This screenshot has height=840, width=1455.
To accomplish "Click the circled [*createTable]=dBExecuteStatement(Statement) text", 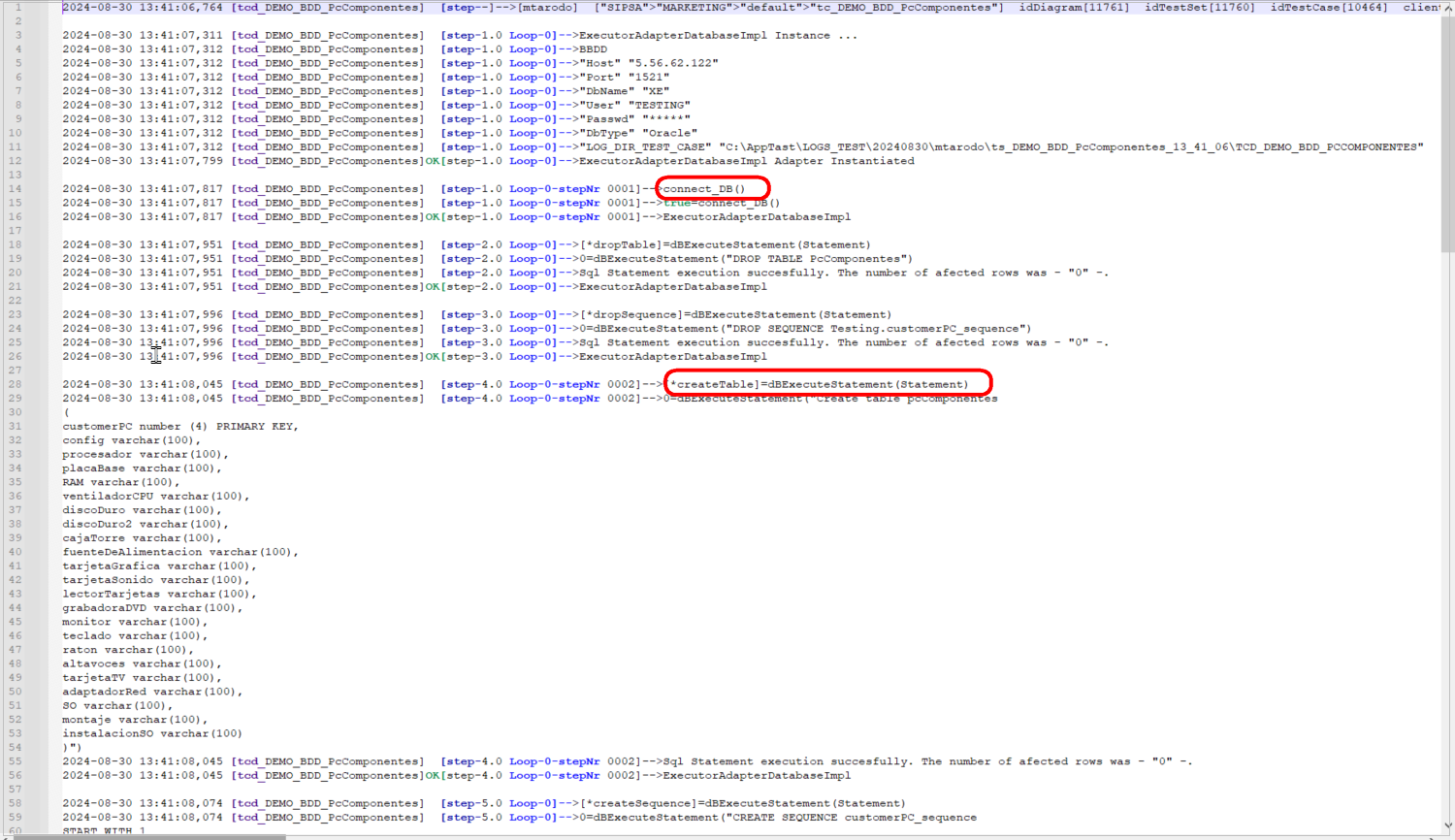I will click(x=820, y=384).
